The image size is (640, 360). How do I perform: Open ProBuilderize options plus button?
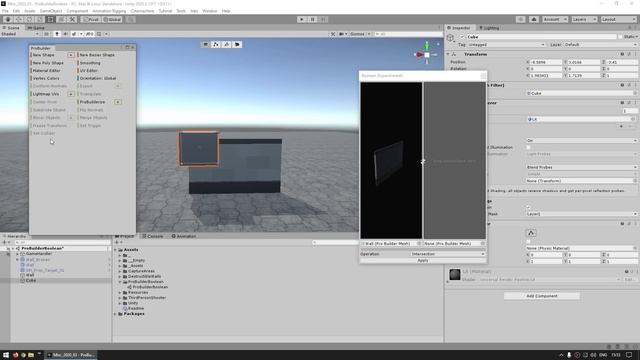coord(118,102)
